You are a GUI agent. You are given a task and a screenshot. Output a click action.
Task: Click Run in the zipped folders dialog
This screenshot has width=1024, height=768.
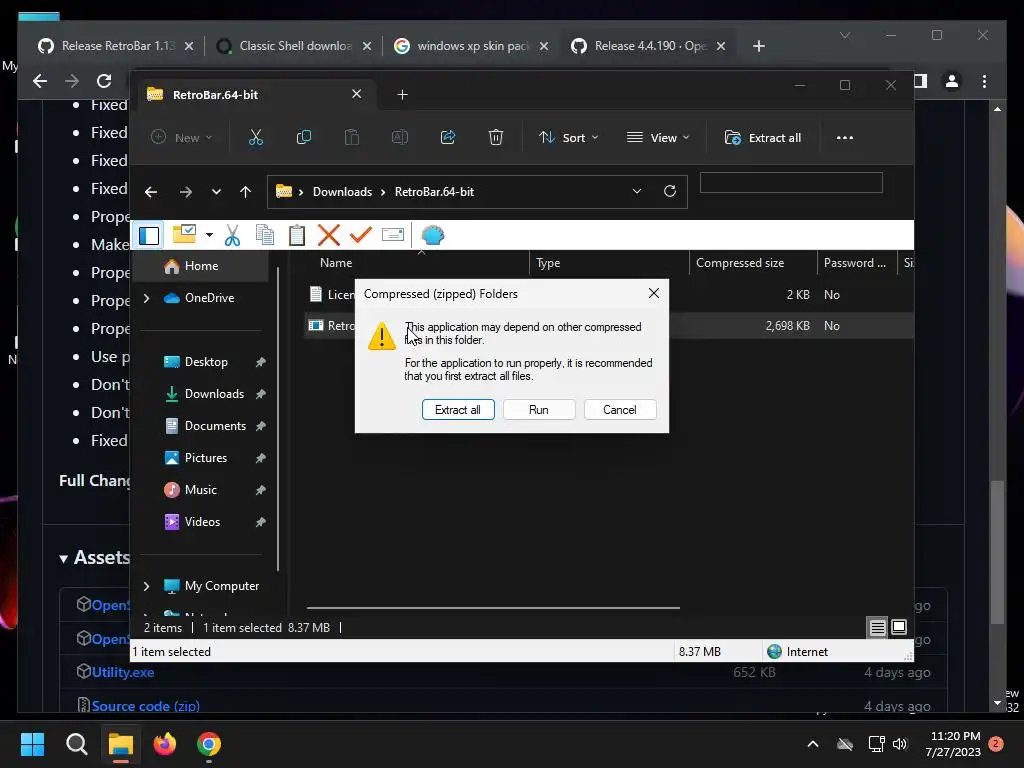(x=539, y=409)
